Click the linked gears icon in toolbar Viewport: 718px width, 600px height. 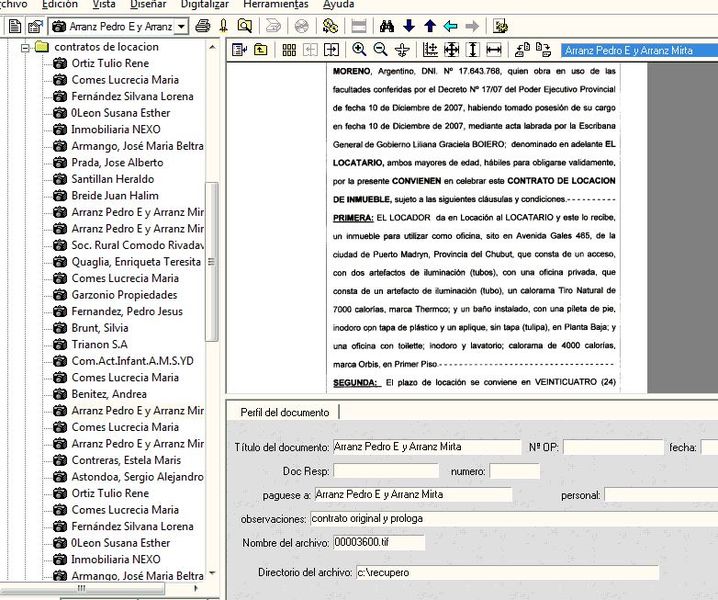pos(330,26)
